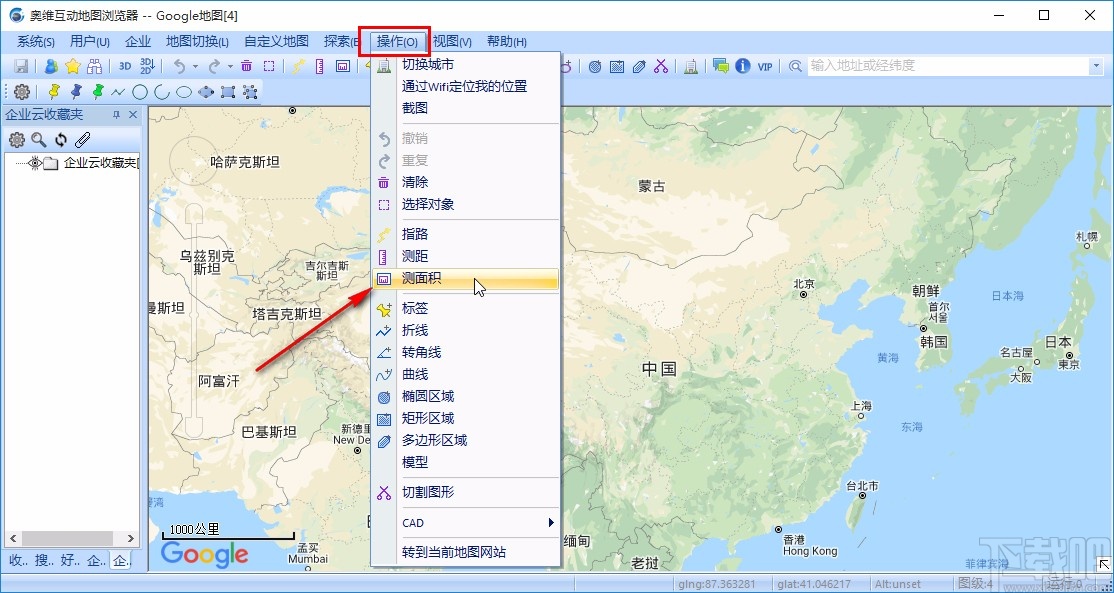The height and width of the screenshot is (593, 1114).
Task: Click the scissors cut shape toolbar icon
Action: (x=661, y=66)
